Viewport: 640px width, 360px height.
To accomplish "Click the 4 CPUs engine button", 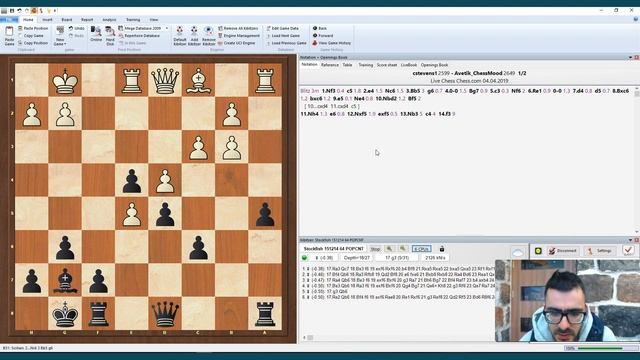I will click(421, 249).
